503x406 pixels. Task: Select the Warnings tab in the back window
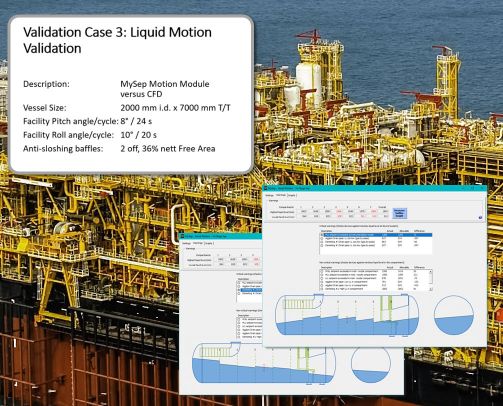198,243
